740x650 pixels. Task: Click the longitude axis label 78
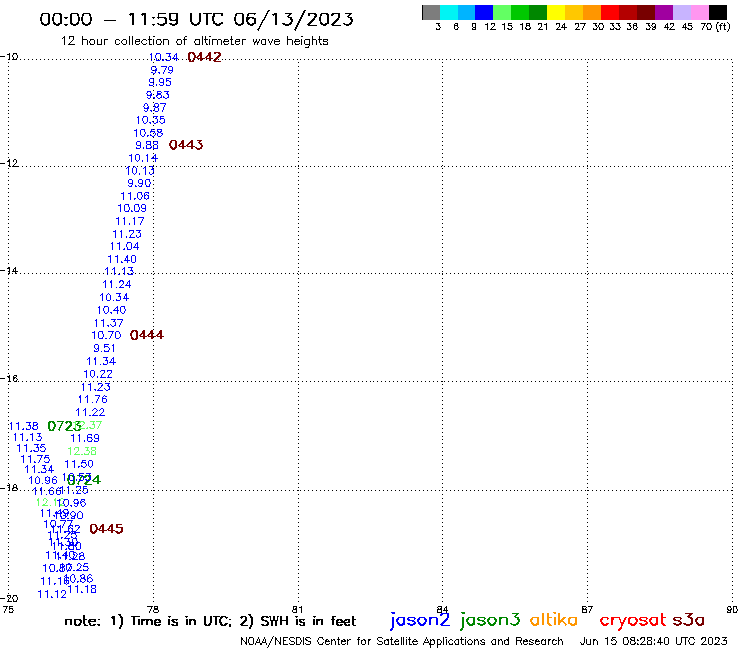153,610
